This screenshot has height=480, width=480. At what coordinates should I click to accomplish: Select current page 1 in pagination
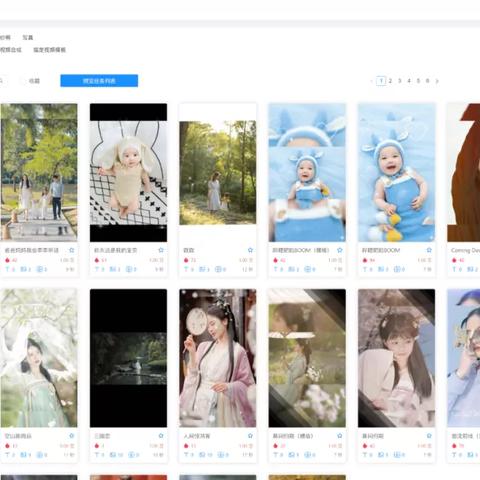point(381,81)
